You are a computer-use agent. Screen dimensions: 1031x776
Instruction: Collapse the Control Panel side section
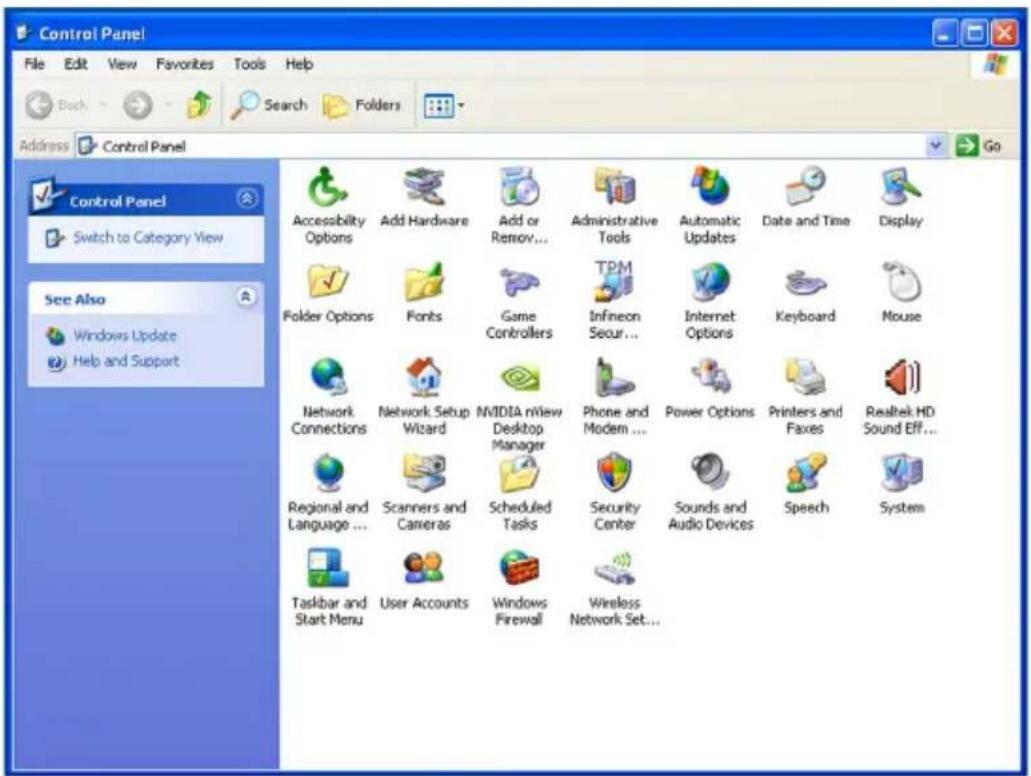pos(247,198)
